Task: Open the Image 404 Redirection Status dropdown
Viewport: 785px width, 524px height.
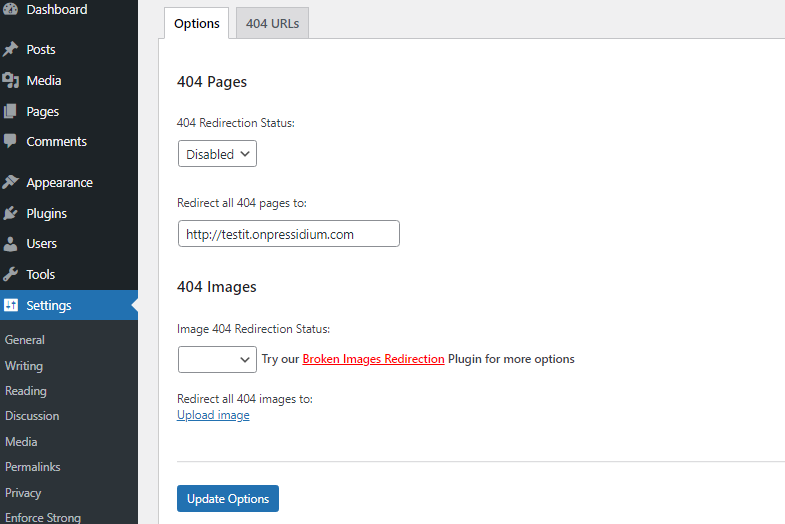Action: [217, 359]
